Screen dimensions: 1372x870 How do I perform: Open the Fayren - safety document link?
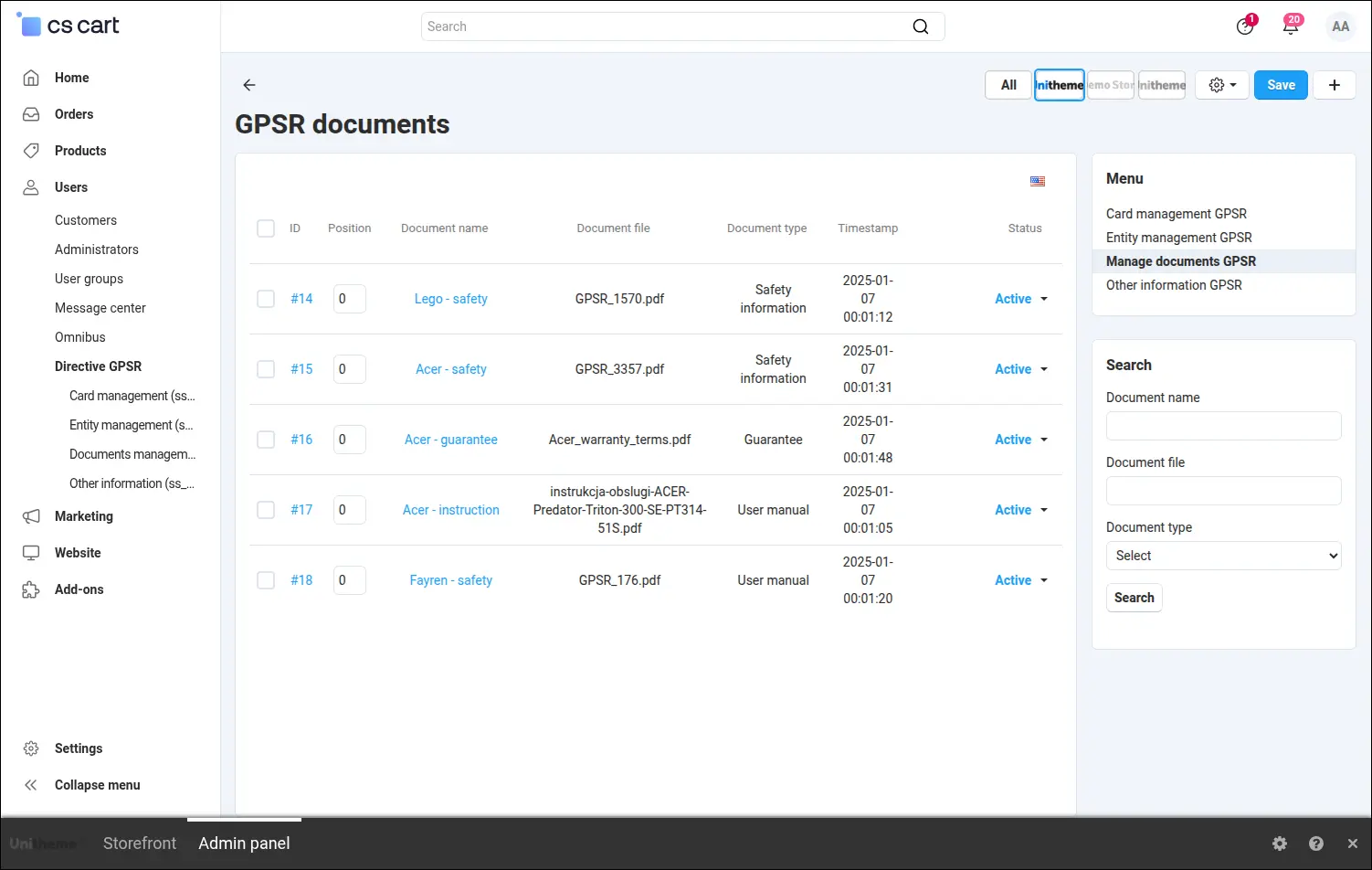pyautogui.click(x=451, y=580)
